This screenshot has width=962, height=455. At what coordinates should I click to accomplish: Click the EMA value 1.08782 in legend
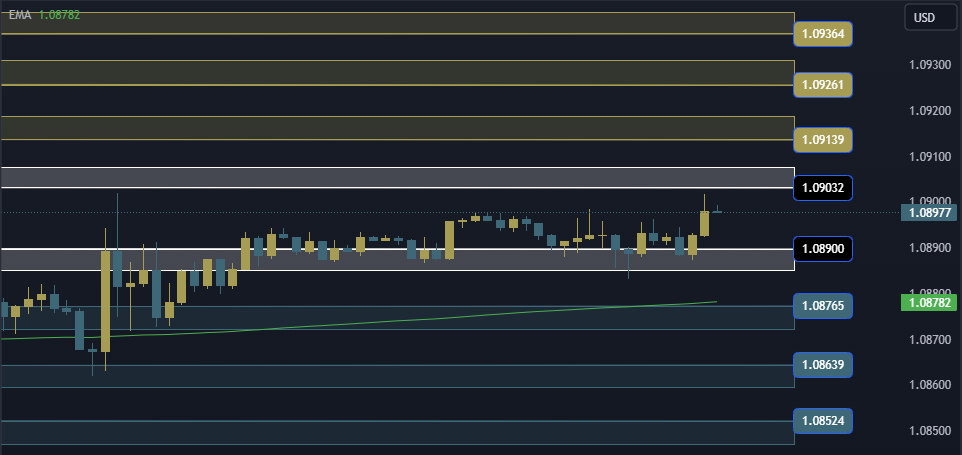pos(60,15)
